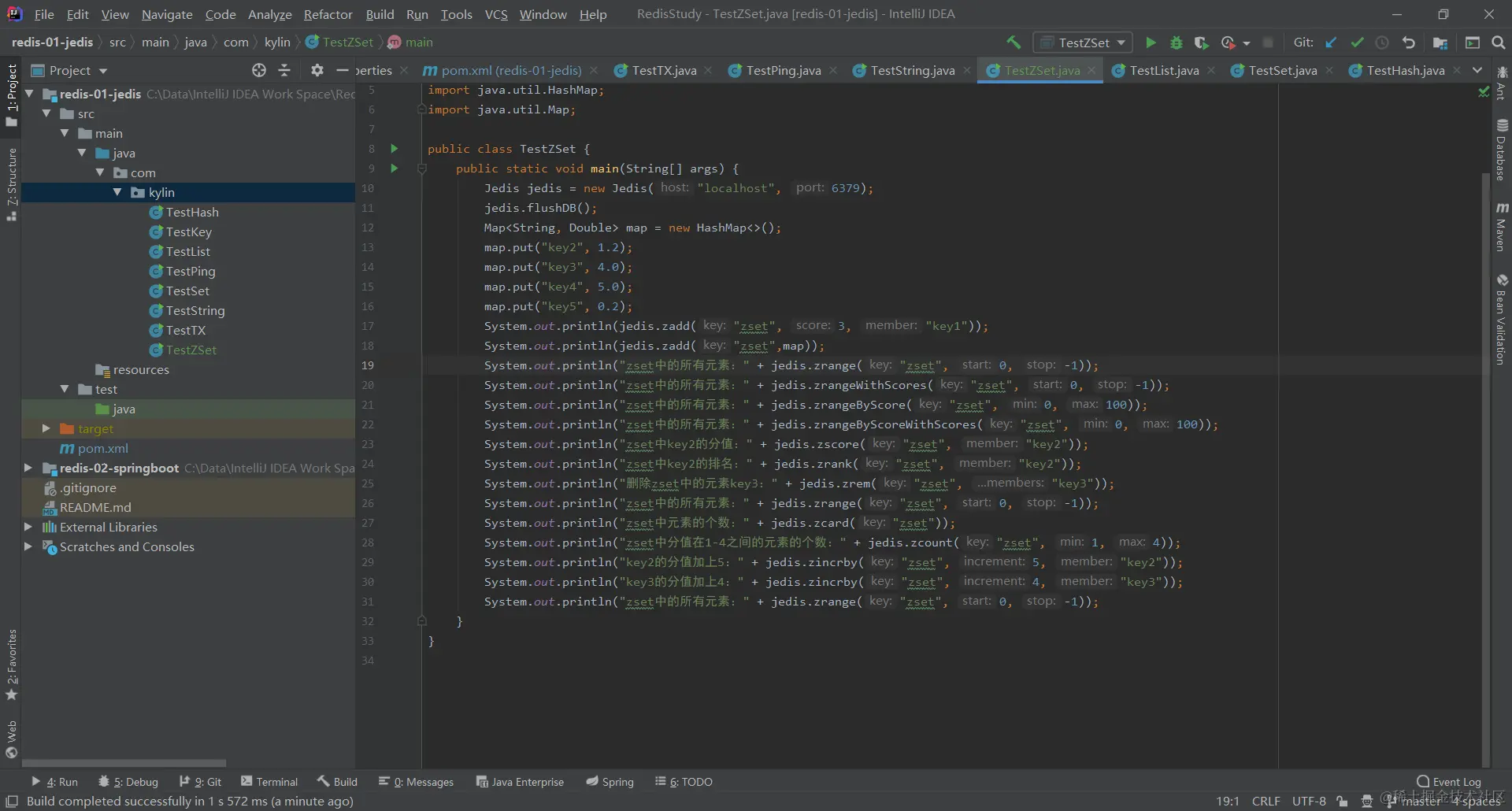The height and width of the screenshot is (811, 1512).
Task: Run TestZSet with the green play icon
Action: click(x=1151, y=43)
